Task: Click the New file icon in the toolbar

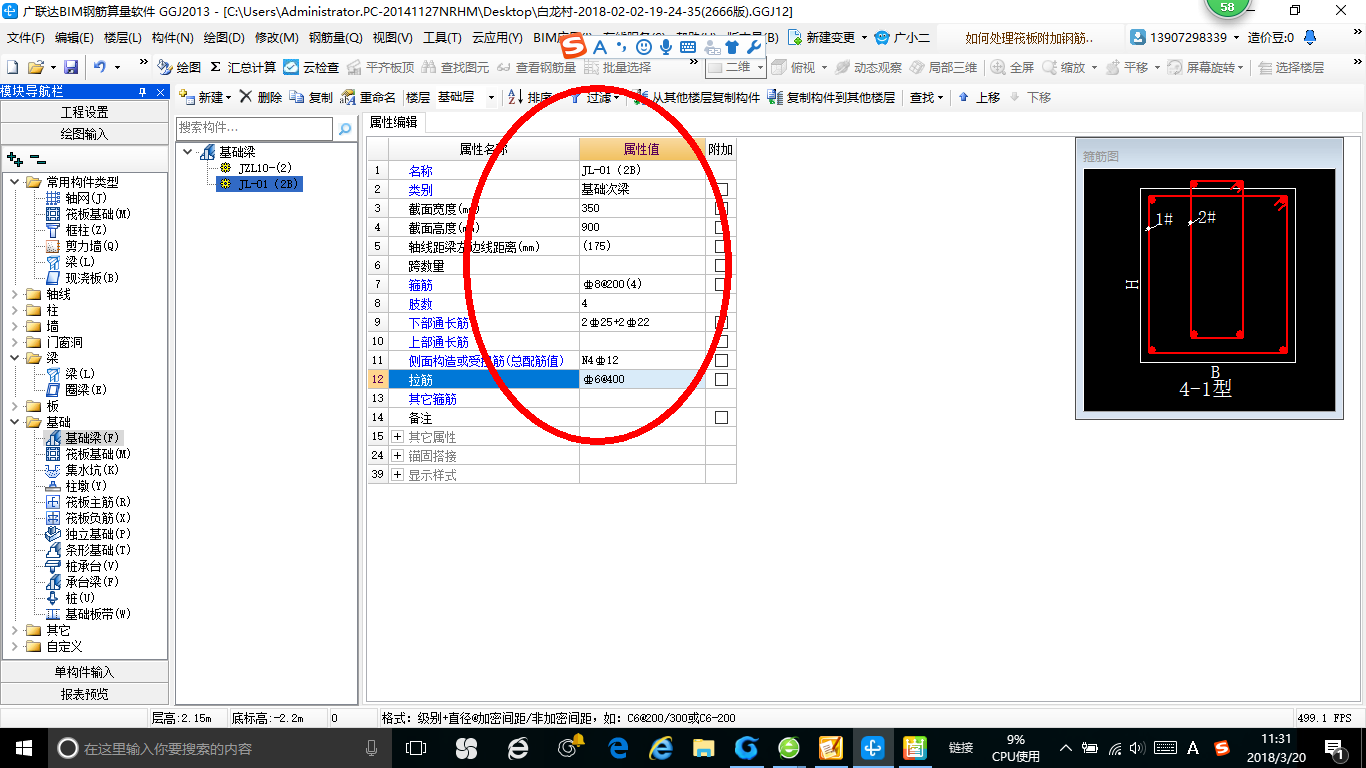Action: click(x=12, y=67)
